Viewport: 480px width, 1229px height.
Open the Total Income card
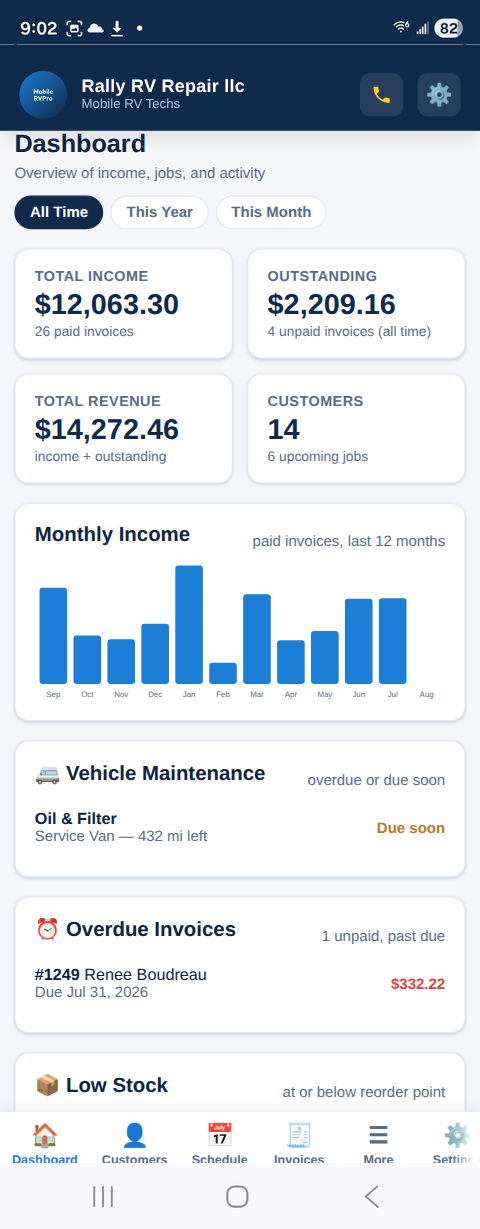pyautogui.click(x=124, y=304)
